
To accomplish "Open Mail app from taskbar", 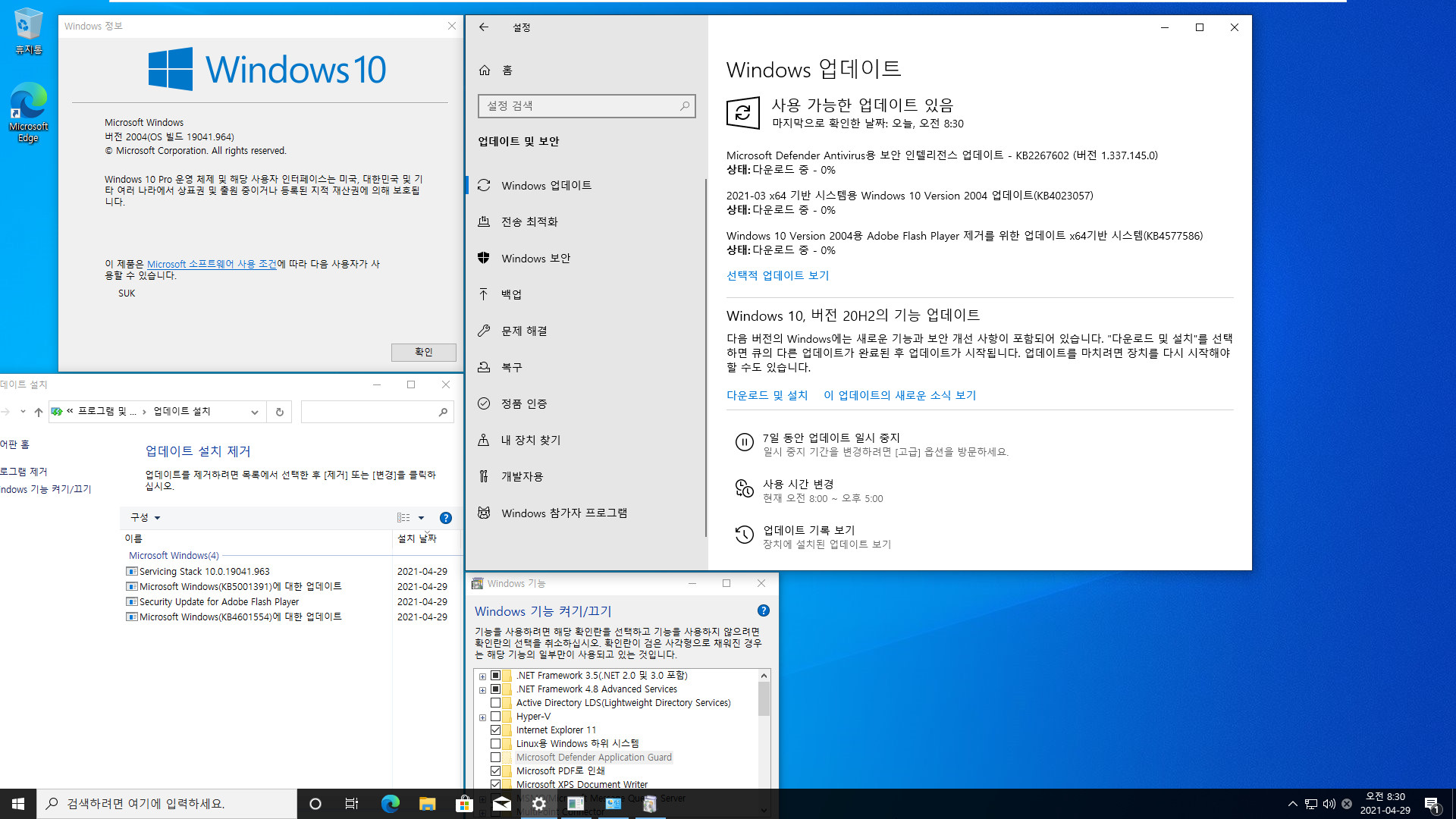I will pos(501,804).
